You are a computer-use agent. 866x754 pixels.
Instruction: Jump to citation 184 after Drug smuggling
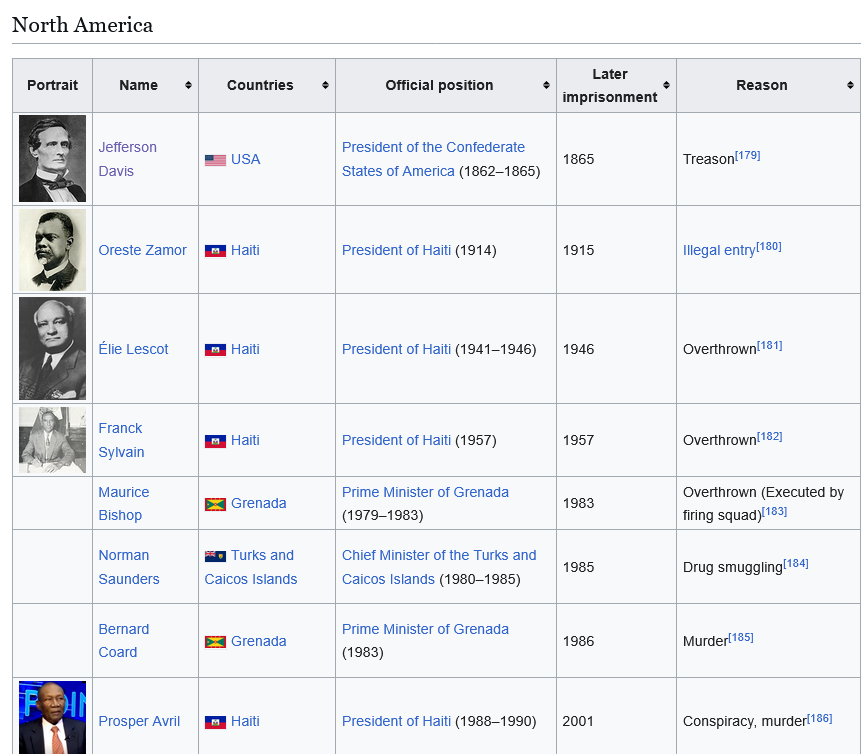point(796,563)
